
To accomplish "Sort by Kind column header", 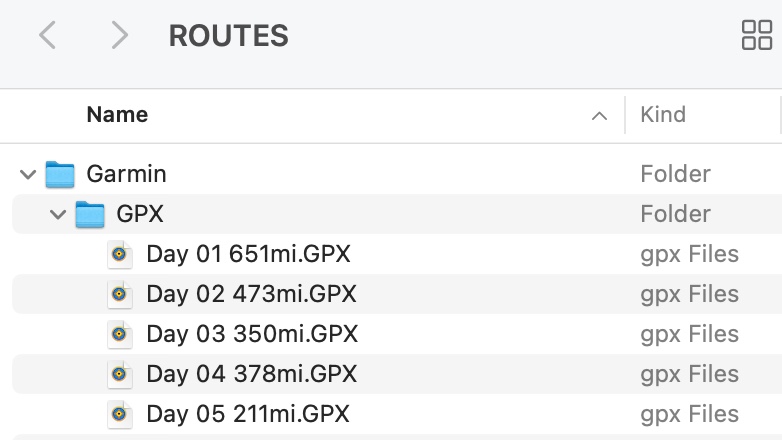I will click(x=663, y=114).
